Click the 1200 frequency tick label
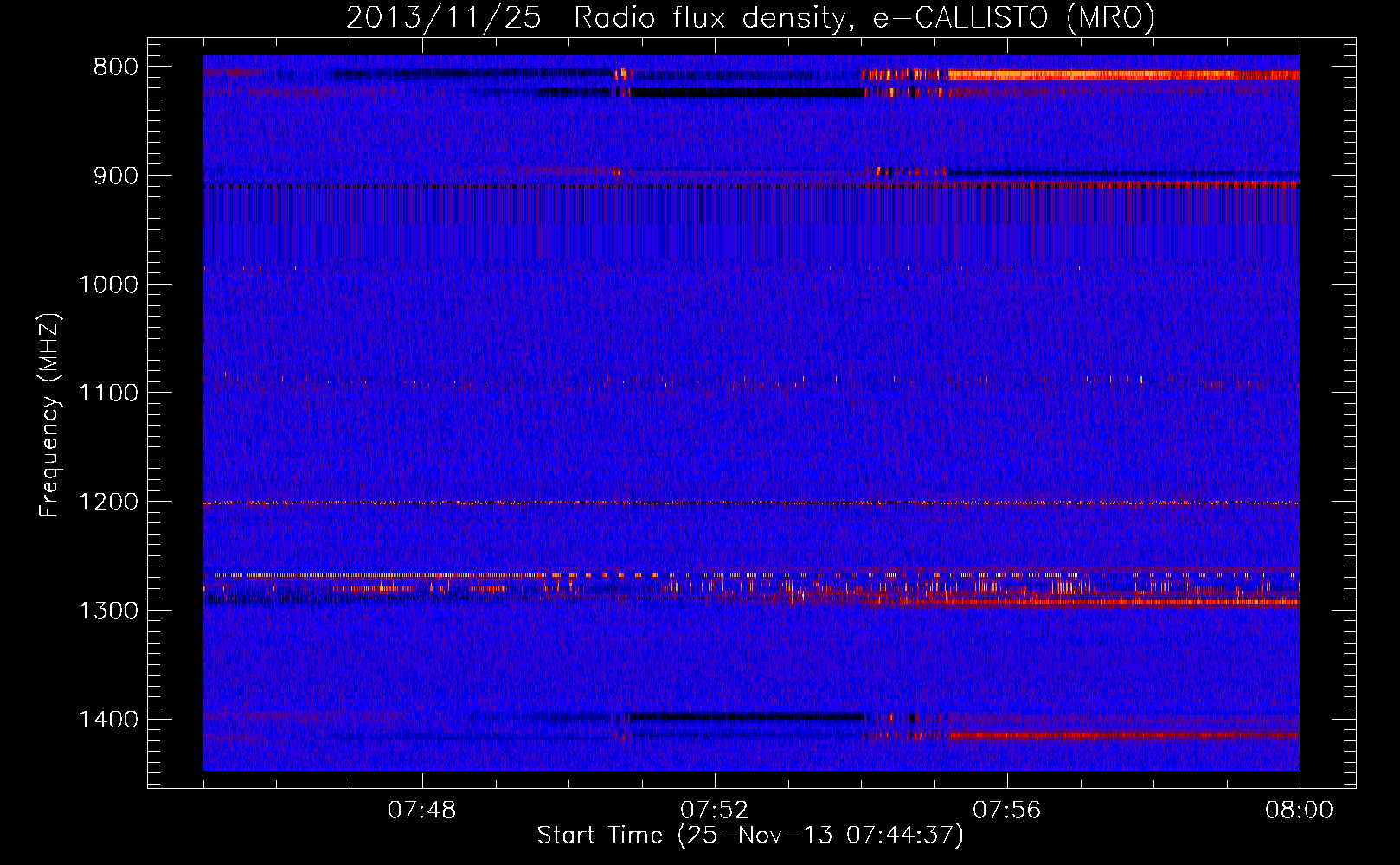This screenshot has width=1400, height=865. coord(108,503)
